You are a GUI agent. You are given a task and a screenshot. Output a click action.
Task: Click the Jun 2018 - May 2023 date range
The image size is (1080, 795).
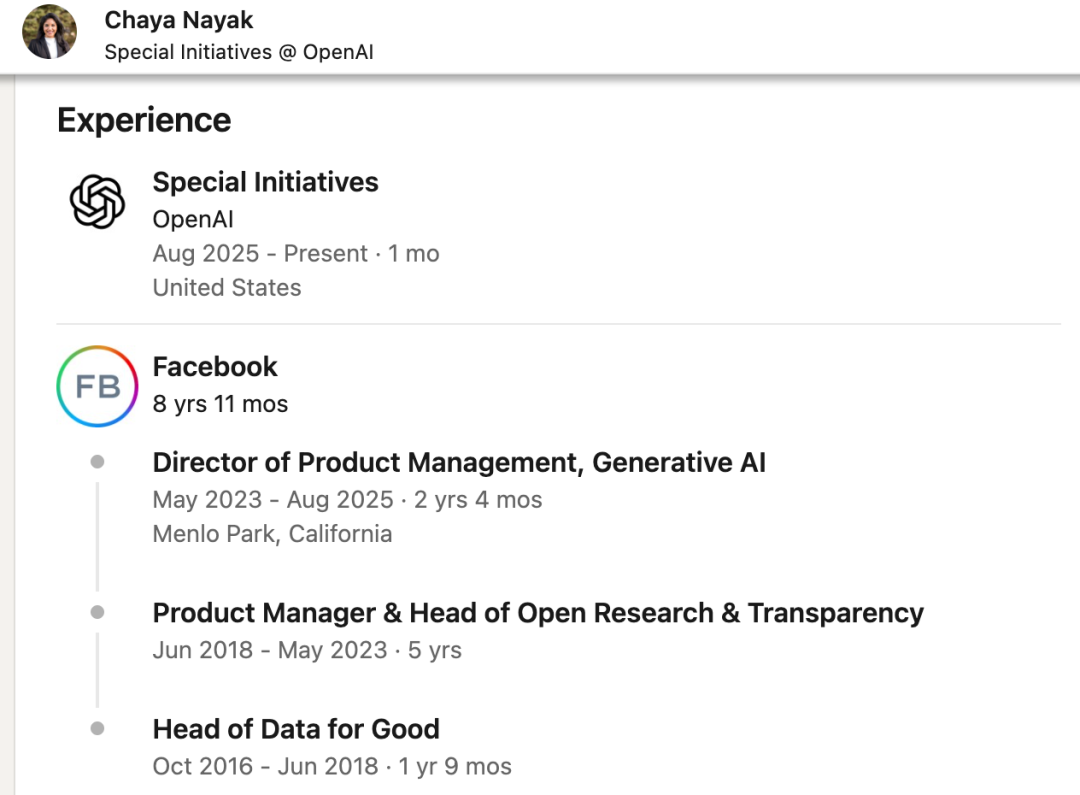coord(270,650)
